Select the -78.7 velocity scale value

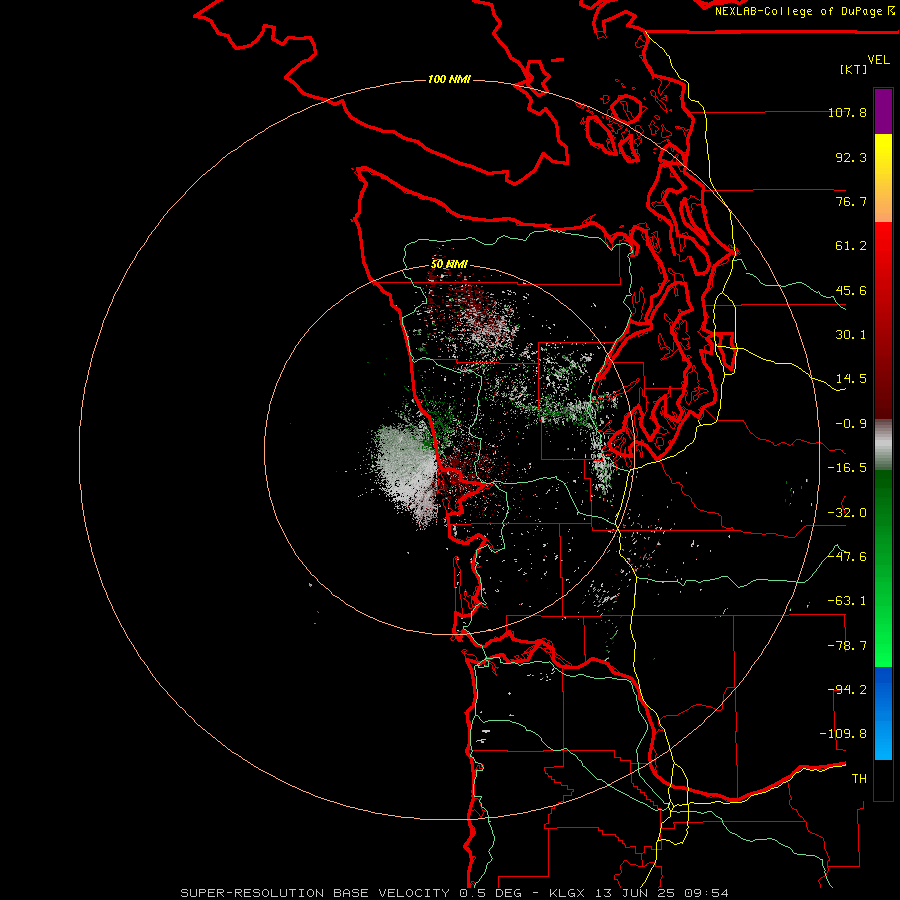coord(847,646)
